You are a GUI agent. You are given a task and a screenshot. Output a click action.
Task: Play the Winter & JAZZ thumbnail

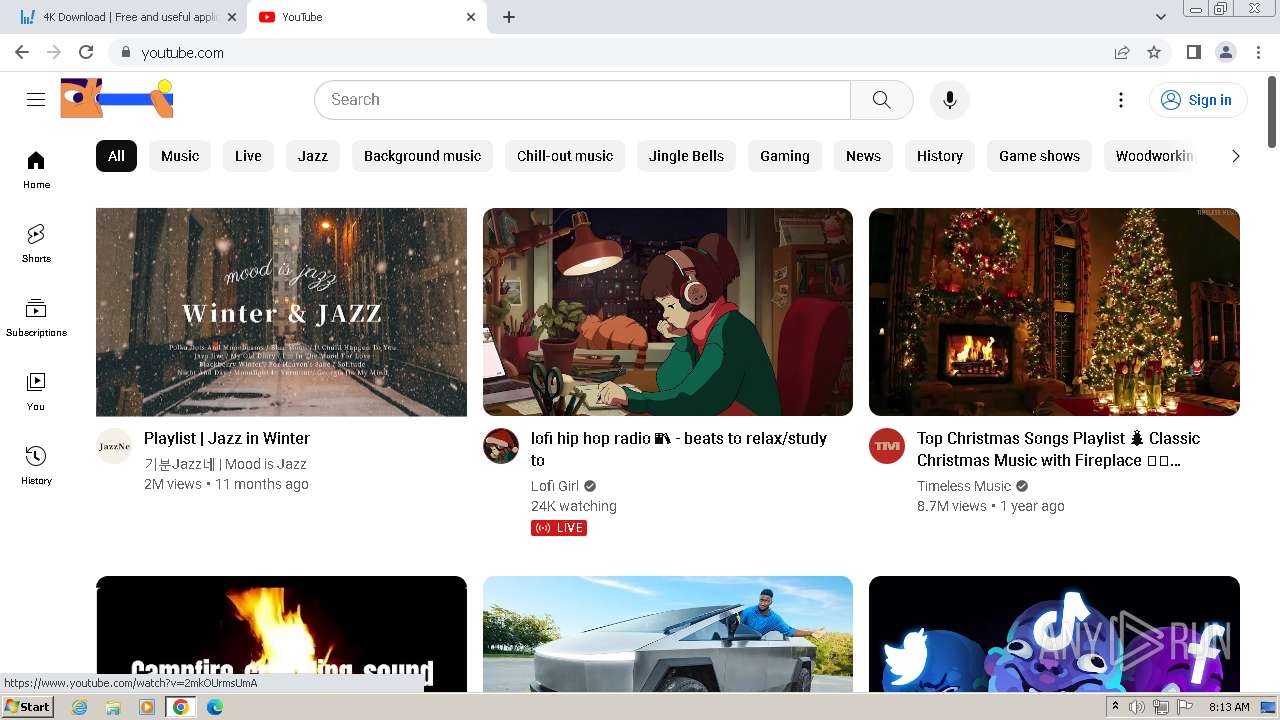(x=281, y=312)
